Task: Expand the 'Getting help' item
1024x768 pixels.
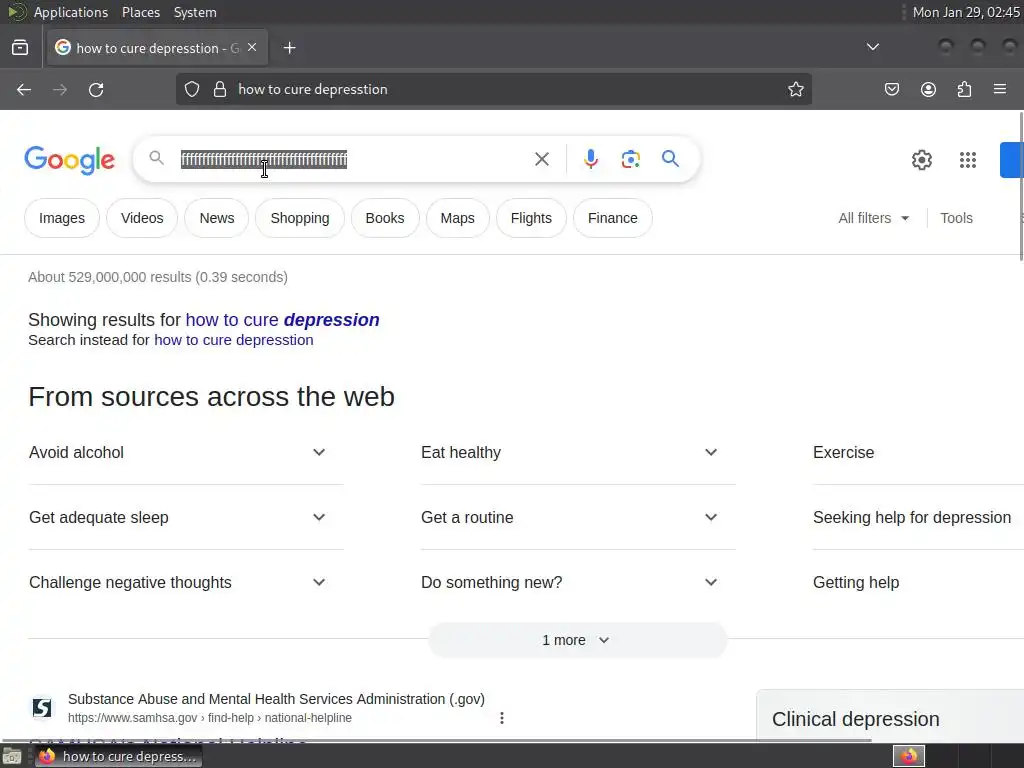Action: [x=918, y=583]
